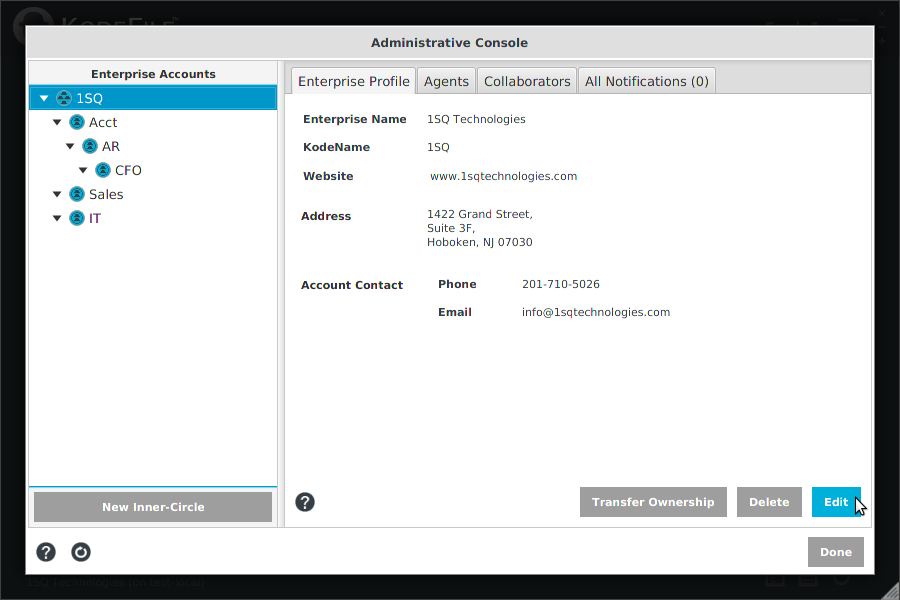The width and height of the screenshot is (900, 600).
Task: Open the console help icon at bottom left
Action: [46, 552]
